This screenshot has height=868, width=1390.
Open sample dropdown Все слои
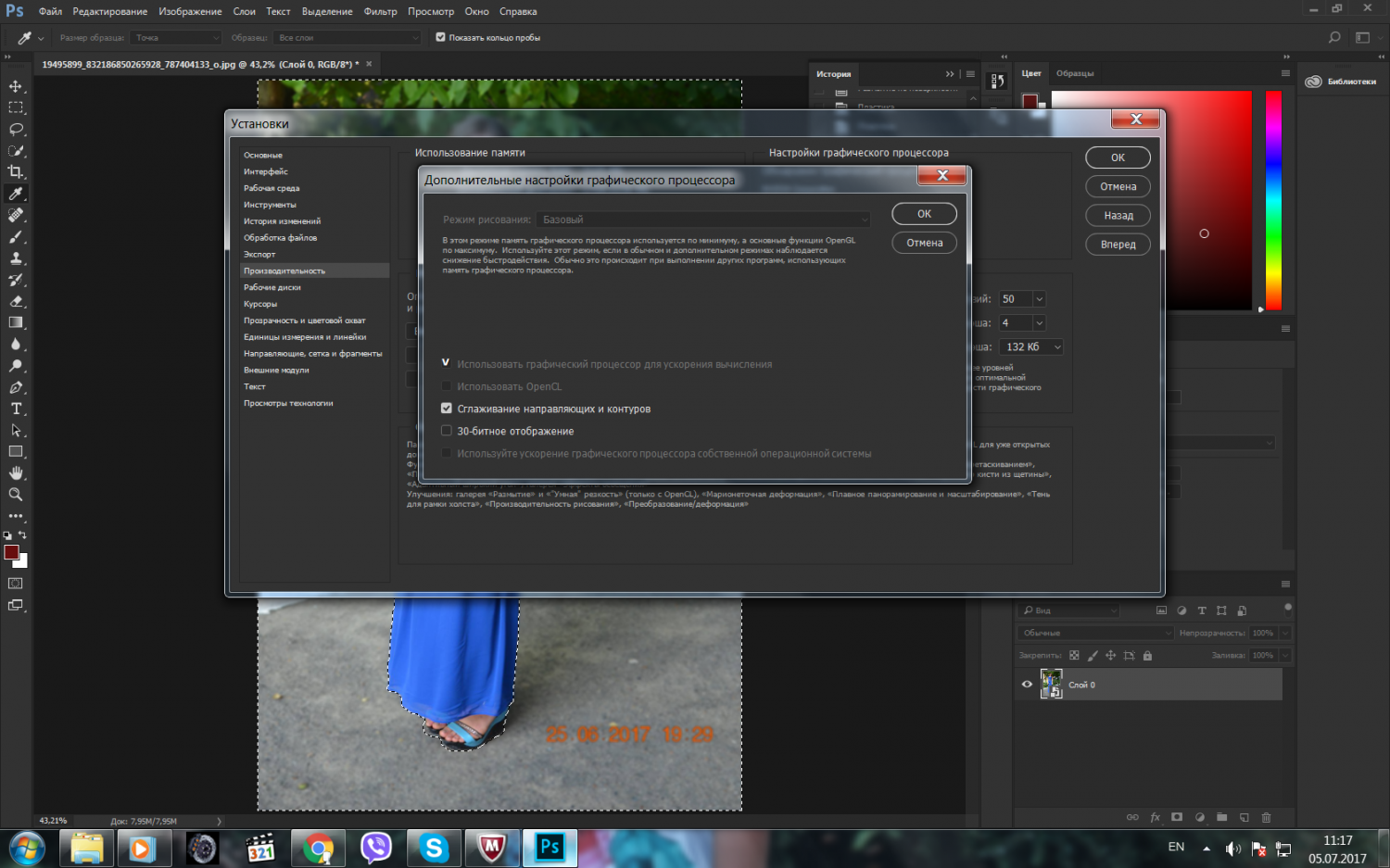[347, 38]
